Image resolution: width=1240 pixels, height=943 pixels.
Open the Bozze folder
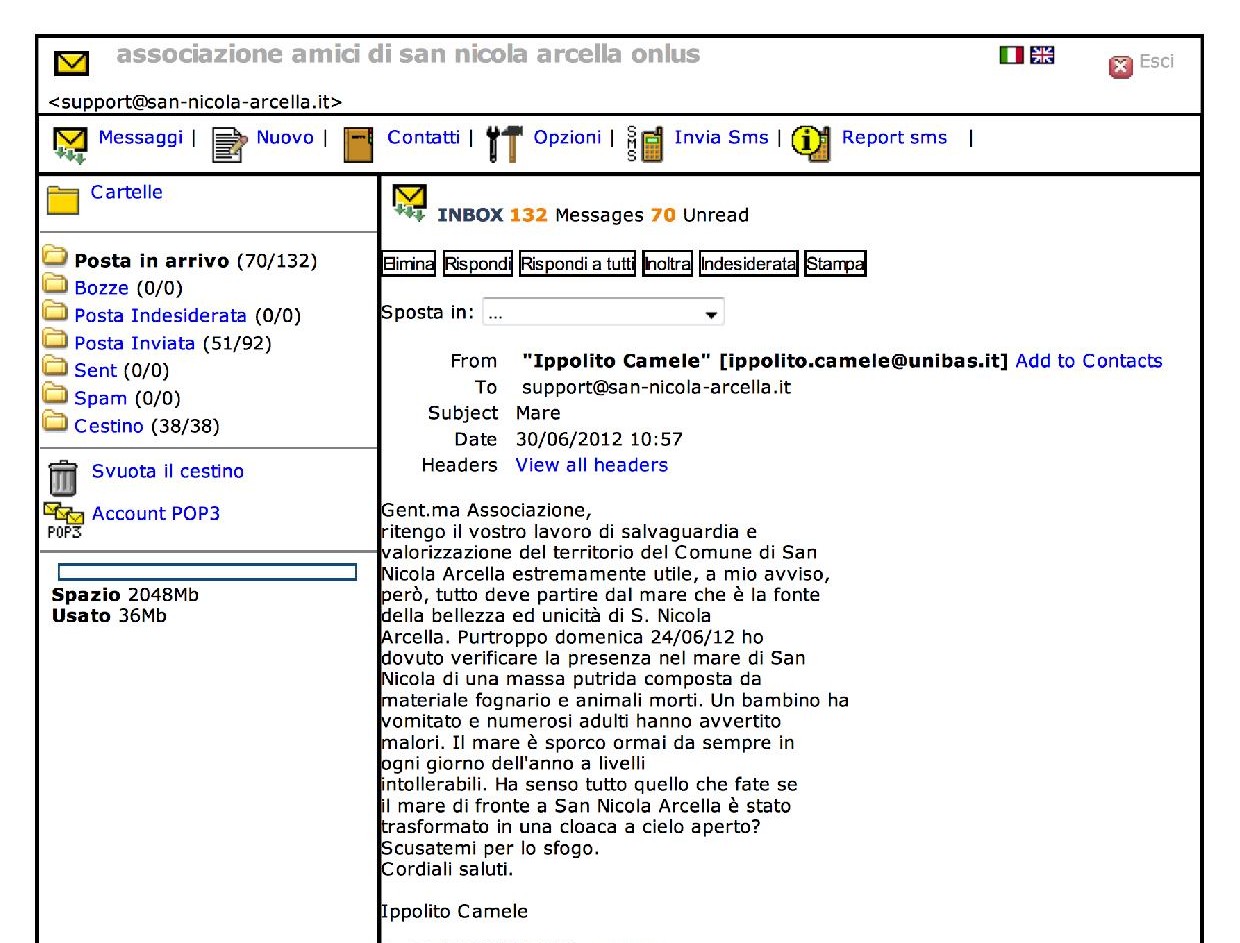[101, 289]
